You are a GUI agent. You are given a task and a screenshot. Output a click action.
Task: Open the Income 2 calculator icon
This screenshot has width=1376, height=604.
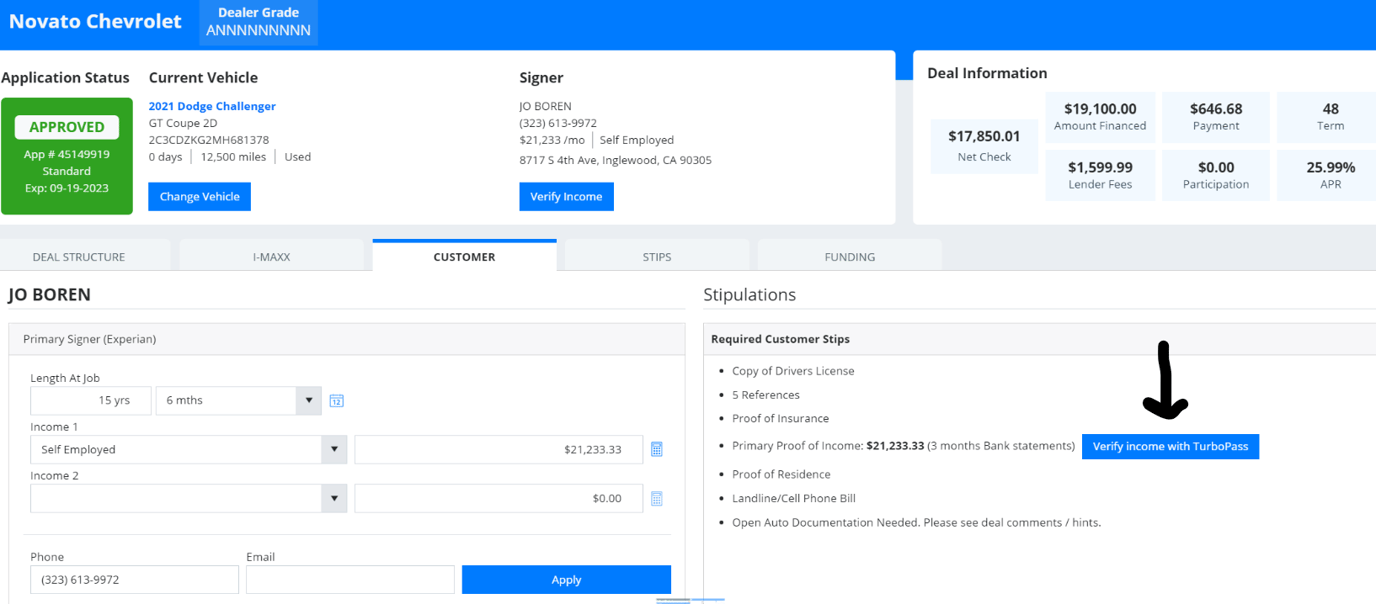(x=657, y=498)
